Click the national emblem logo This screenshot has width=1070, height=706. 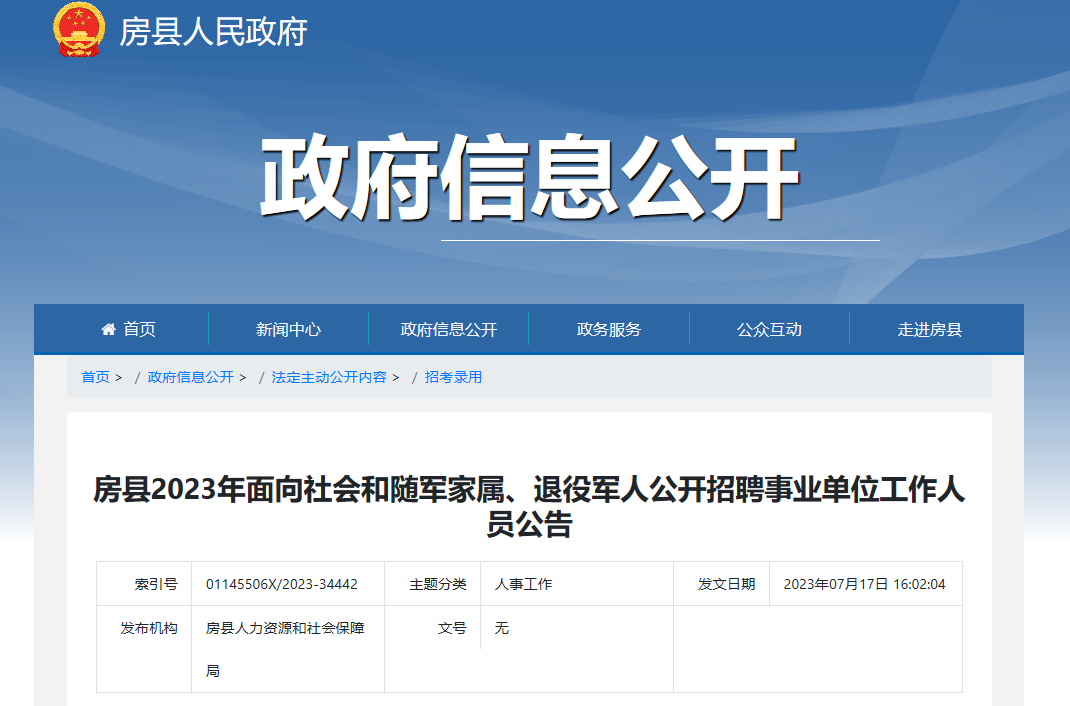[79, 30]
